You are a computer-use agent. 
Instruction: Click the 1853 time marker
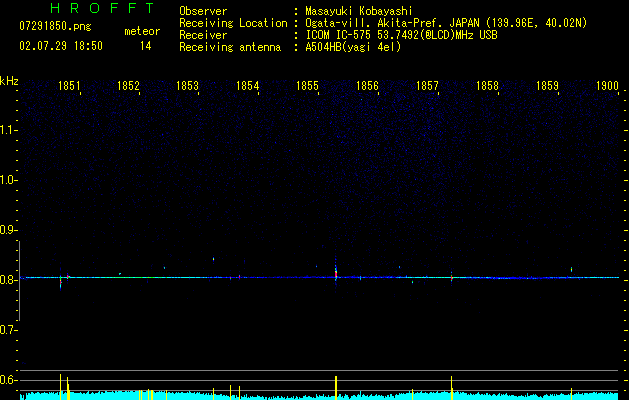pyautogui.click(x=188, y=85)
